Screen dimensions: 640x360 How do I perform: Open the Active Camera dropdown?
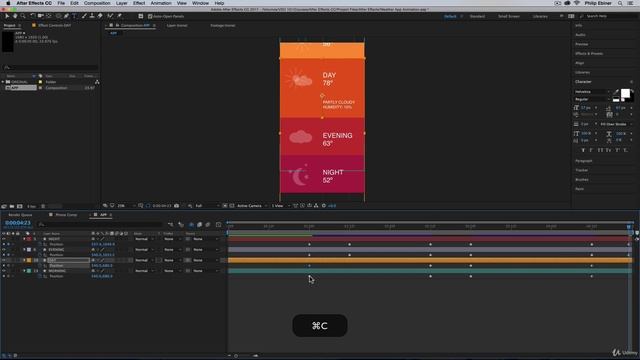point(252,206)
